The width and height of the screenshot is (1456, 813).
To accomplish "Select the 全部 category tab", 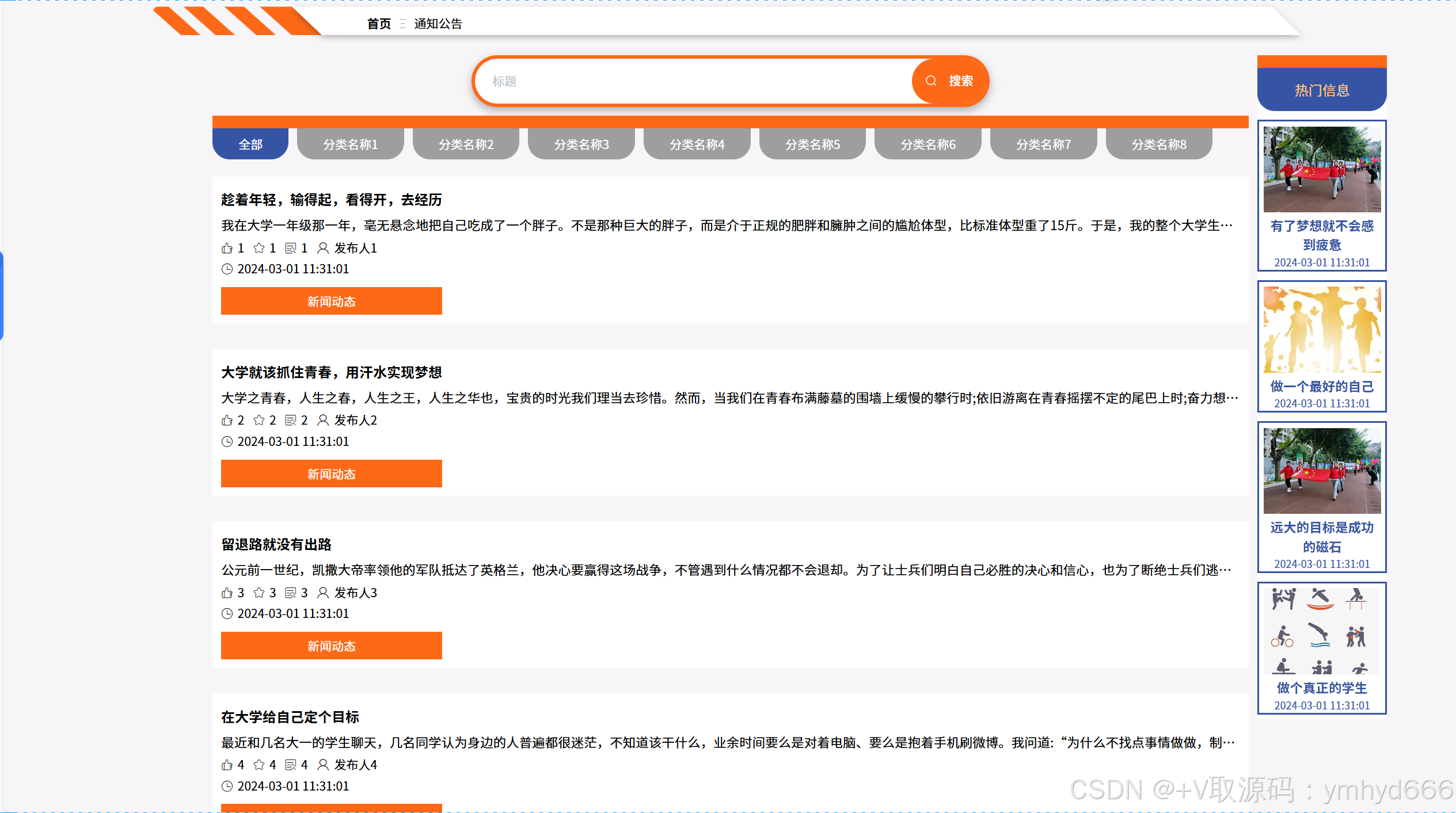I will pos(250,144).
